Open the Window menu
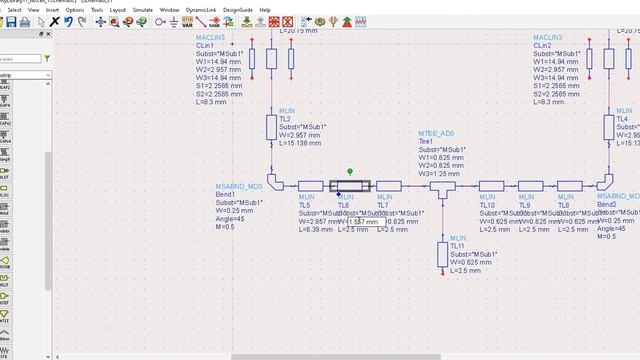 pyautogui.click(x=169, y=10)
